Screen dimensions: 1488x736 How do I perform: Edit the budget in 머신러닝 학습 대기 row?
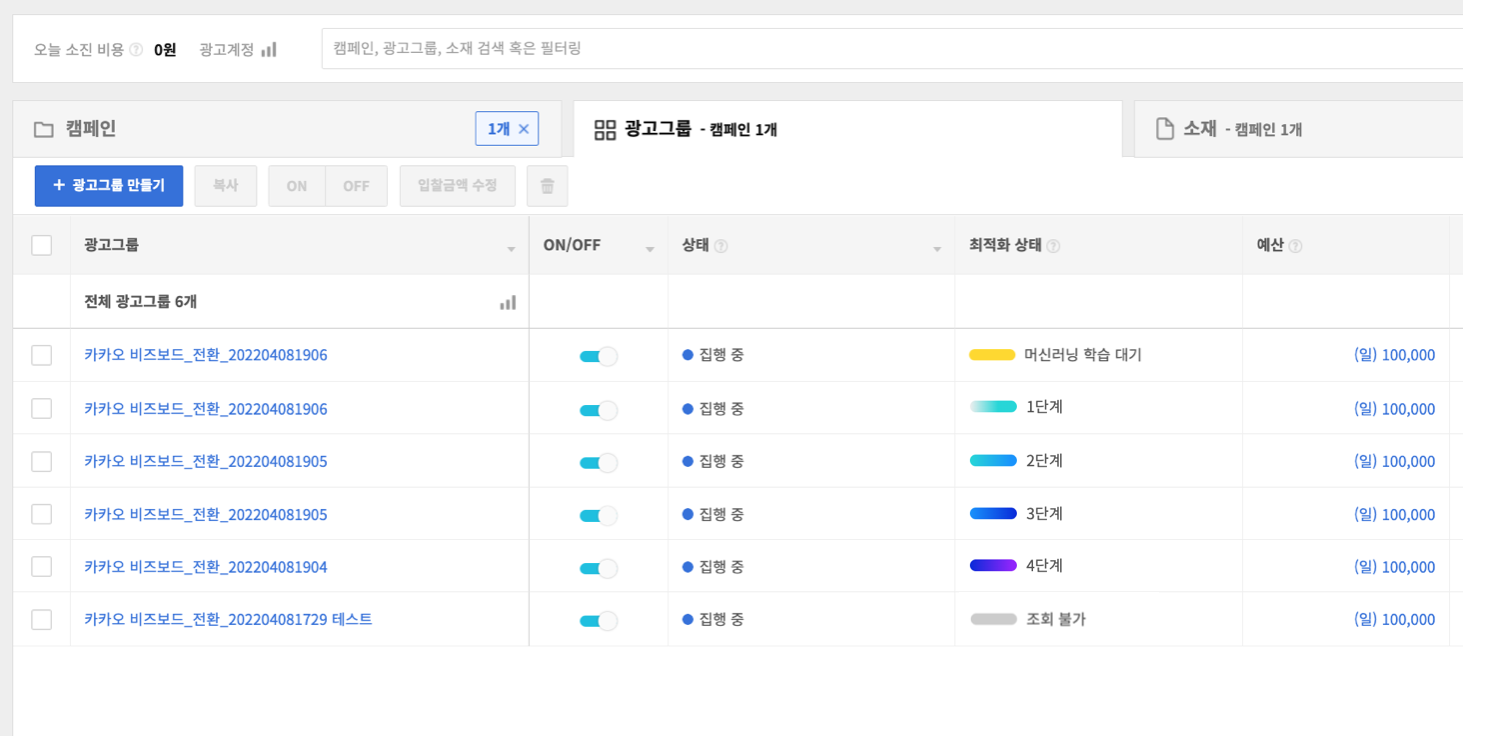1394,355
